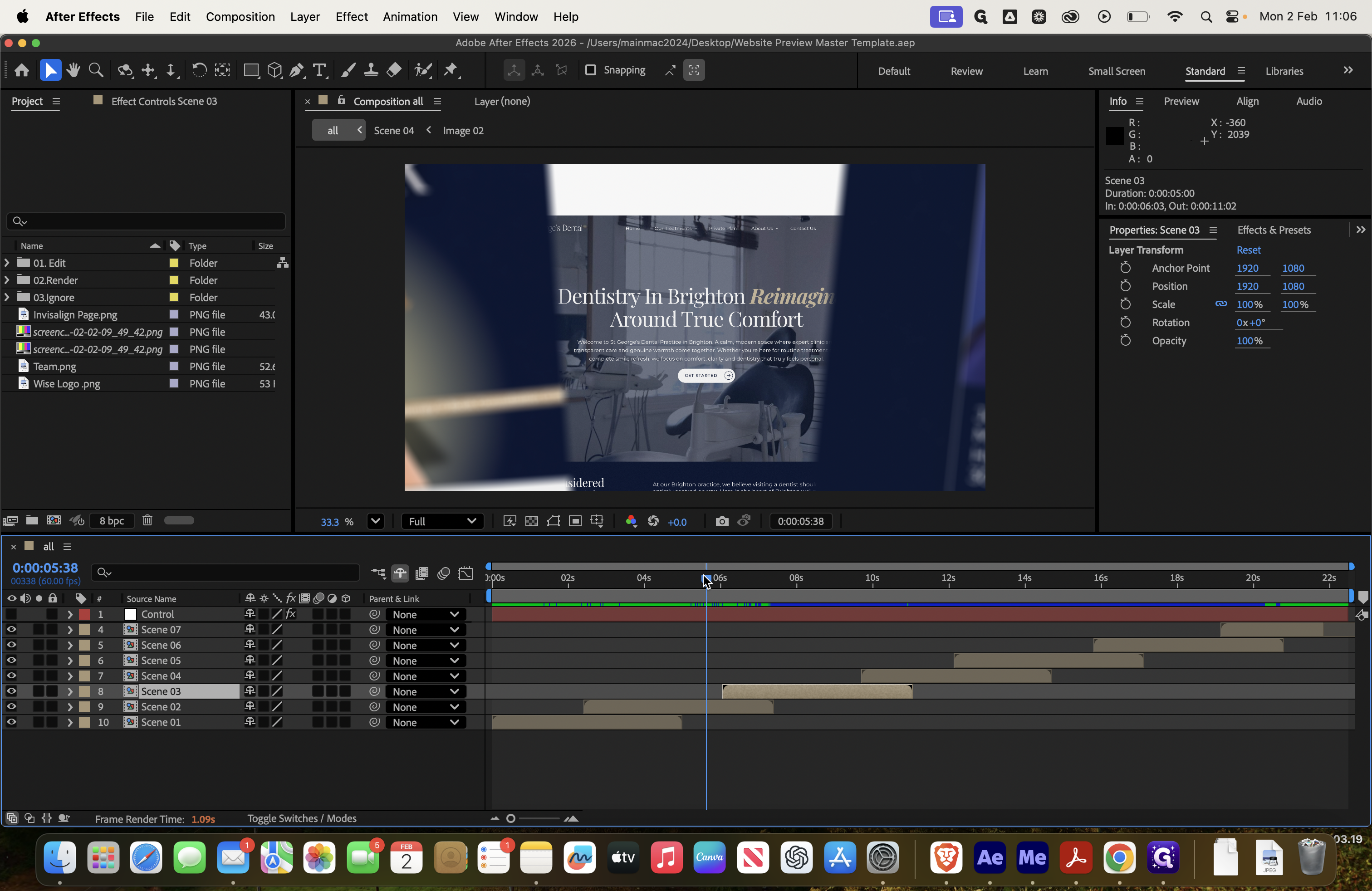The image size is (1372, 891).
Task: Hide the Scene 07 layer
Action: 11,630
